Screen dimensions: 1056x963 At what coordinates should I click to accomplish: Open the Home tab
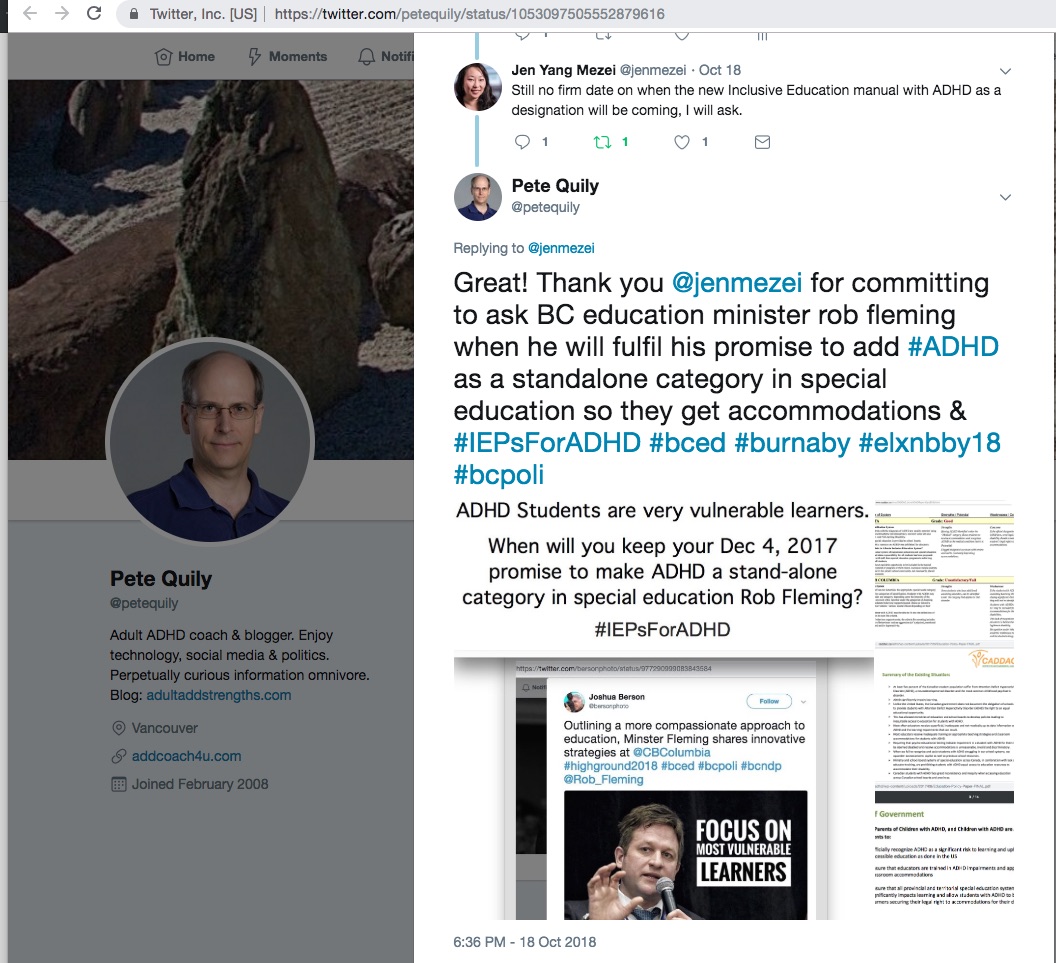coord(185,57)
